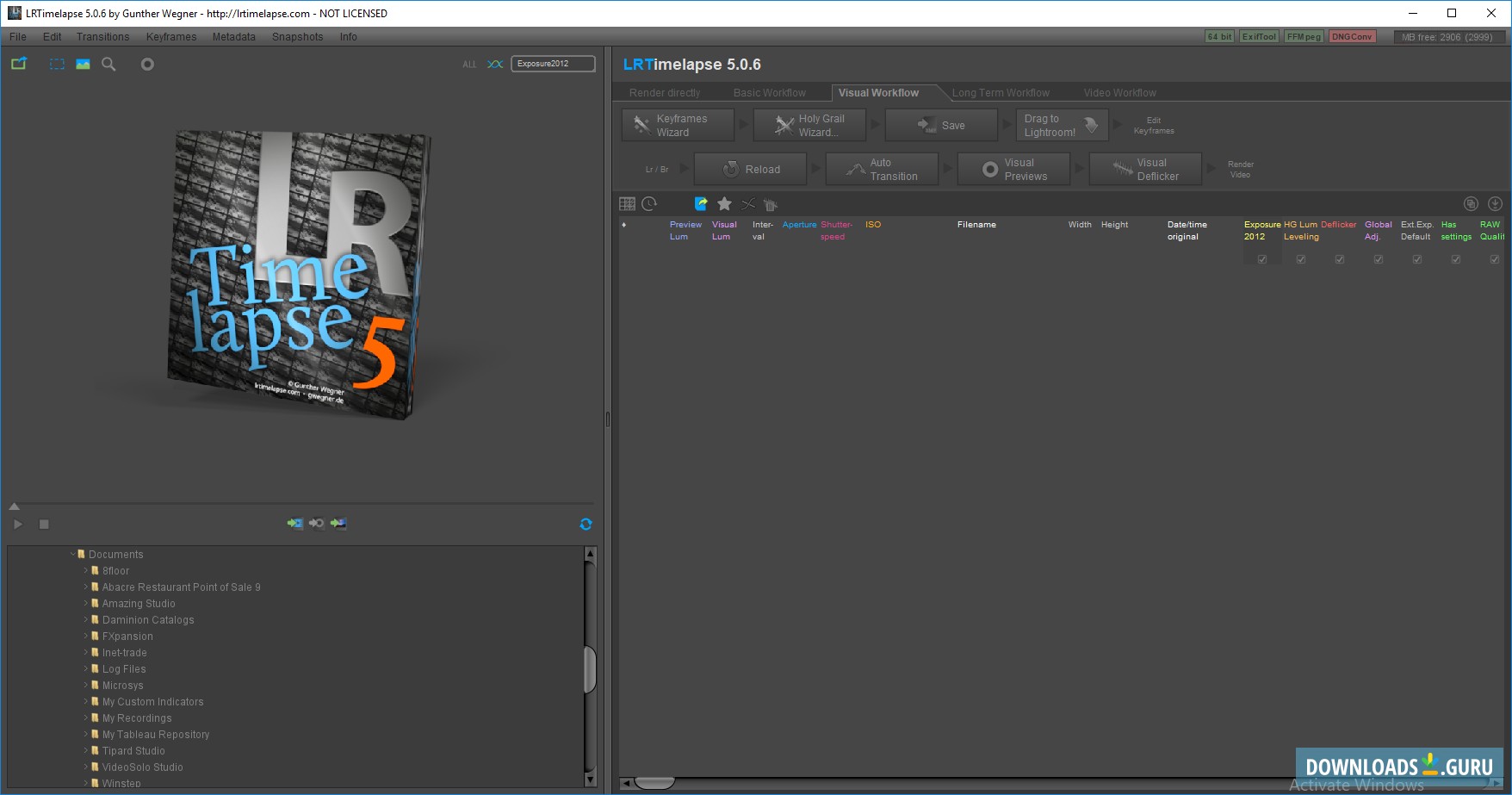Click the table grid view icon
Screen dimensions: 1512x795
tap(627, 204)
